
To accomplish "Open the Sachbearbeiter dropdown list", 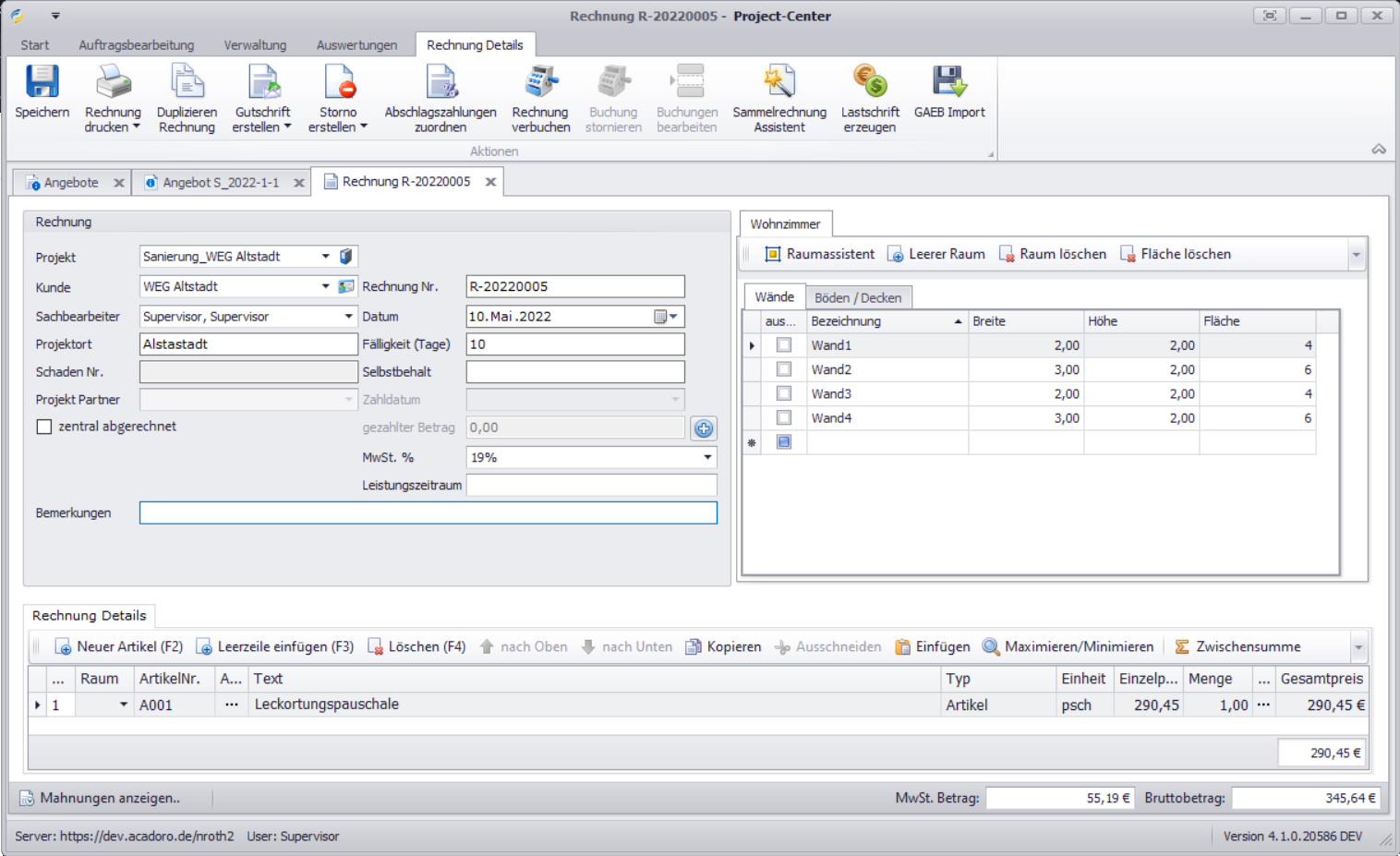I will (348, 317).
